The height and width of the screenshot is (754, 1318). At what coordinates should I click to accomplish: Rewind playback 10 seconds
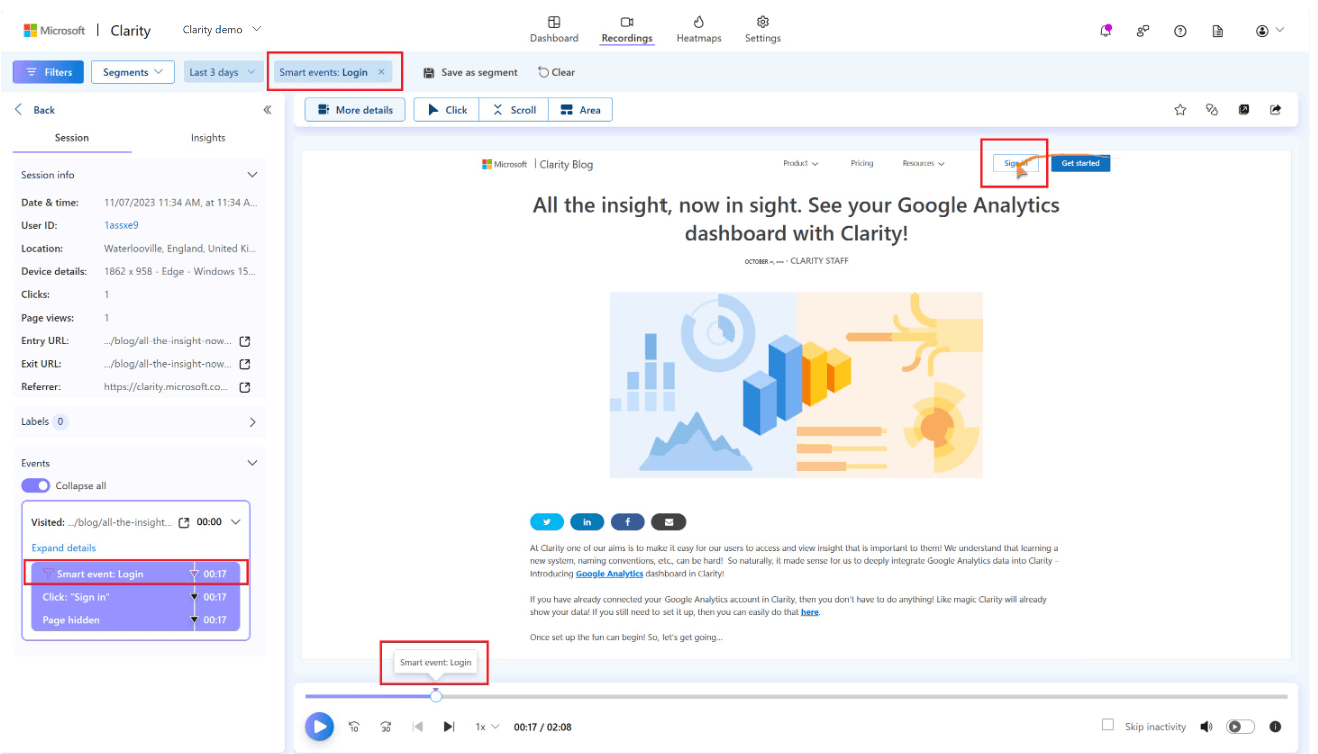354,727
